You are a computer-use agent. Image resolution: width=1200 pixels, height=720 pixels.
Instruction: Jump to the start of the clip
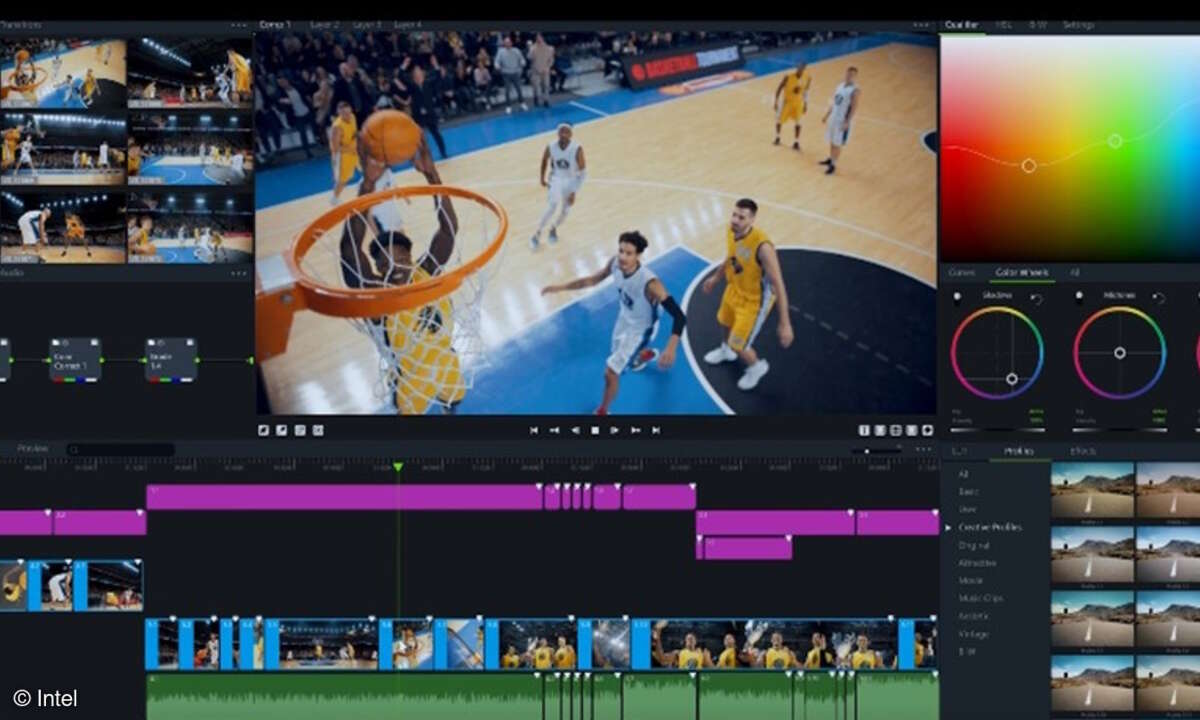coord(534,430)
